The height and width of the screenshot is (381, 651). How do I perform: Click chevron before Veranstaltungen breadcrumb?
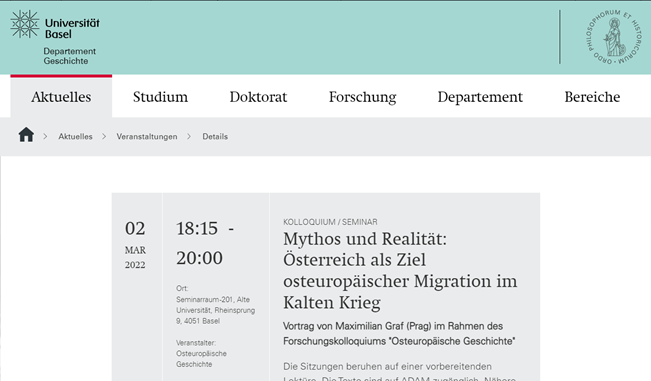pos(104,137)
